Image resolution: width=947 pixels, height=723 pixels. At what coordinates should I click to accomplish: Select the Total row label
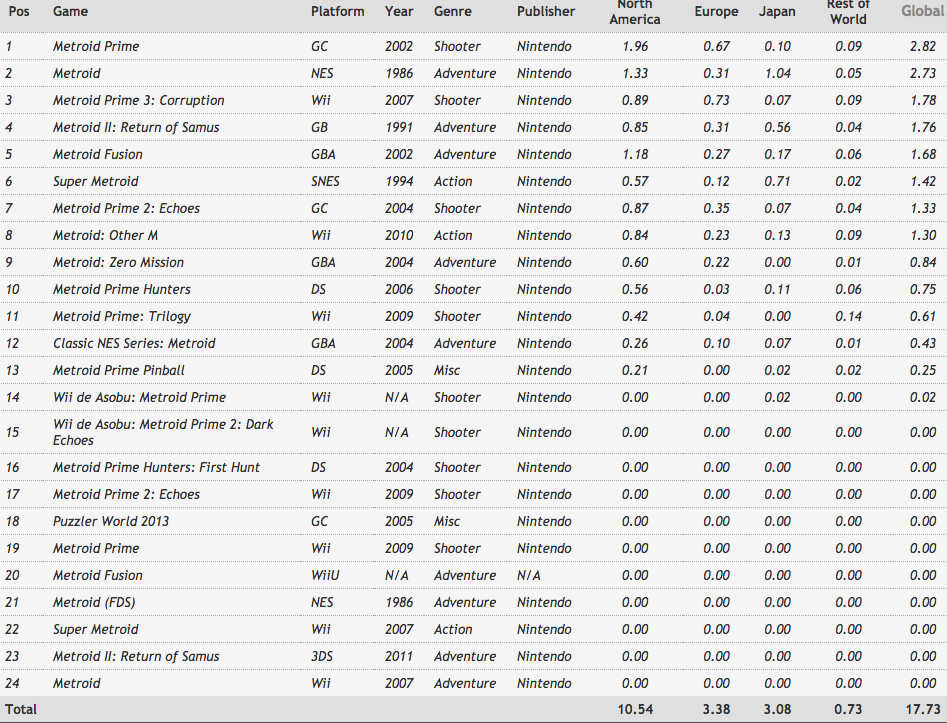point(21,710)
